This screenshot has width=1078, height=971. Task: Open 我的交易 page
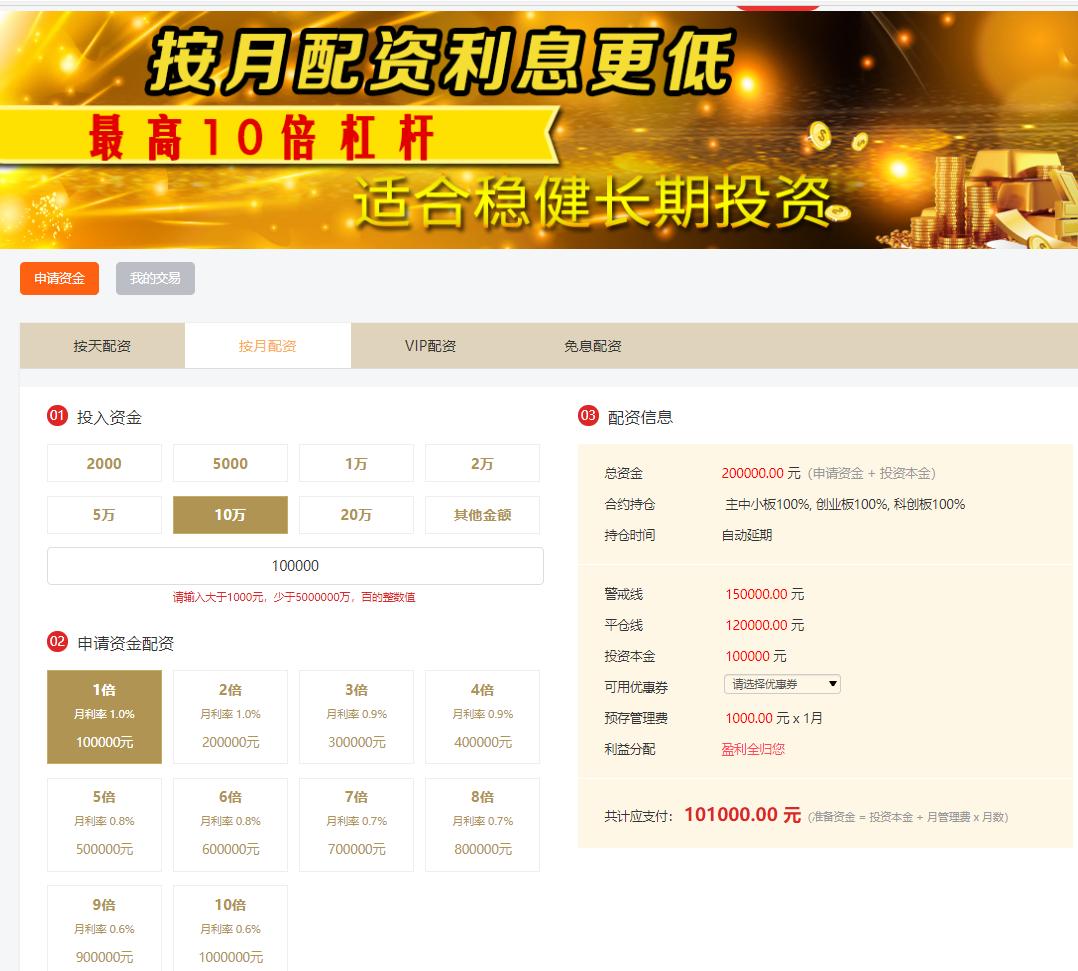coord(155,278)
